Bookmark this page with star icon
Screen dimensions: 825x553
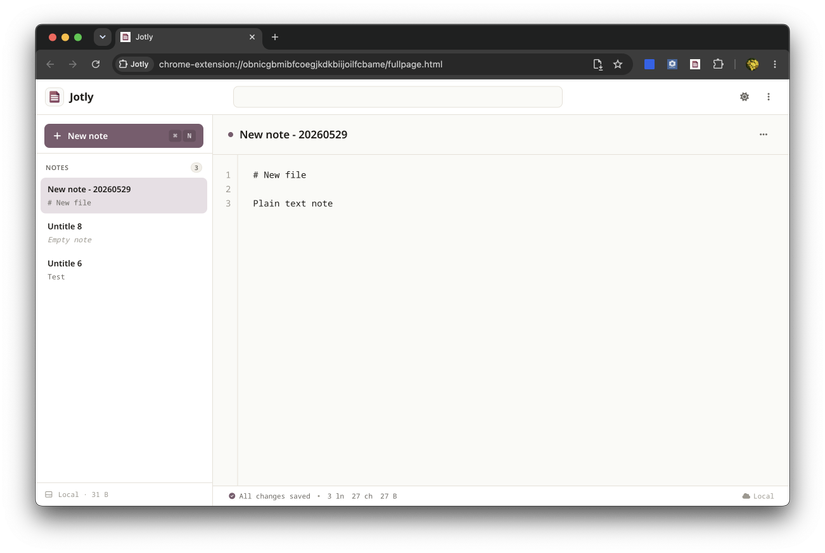(618, 64)
